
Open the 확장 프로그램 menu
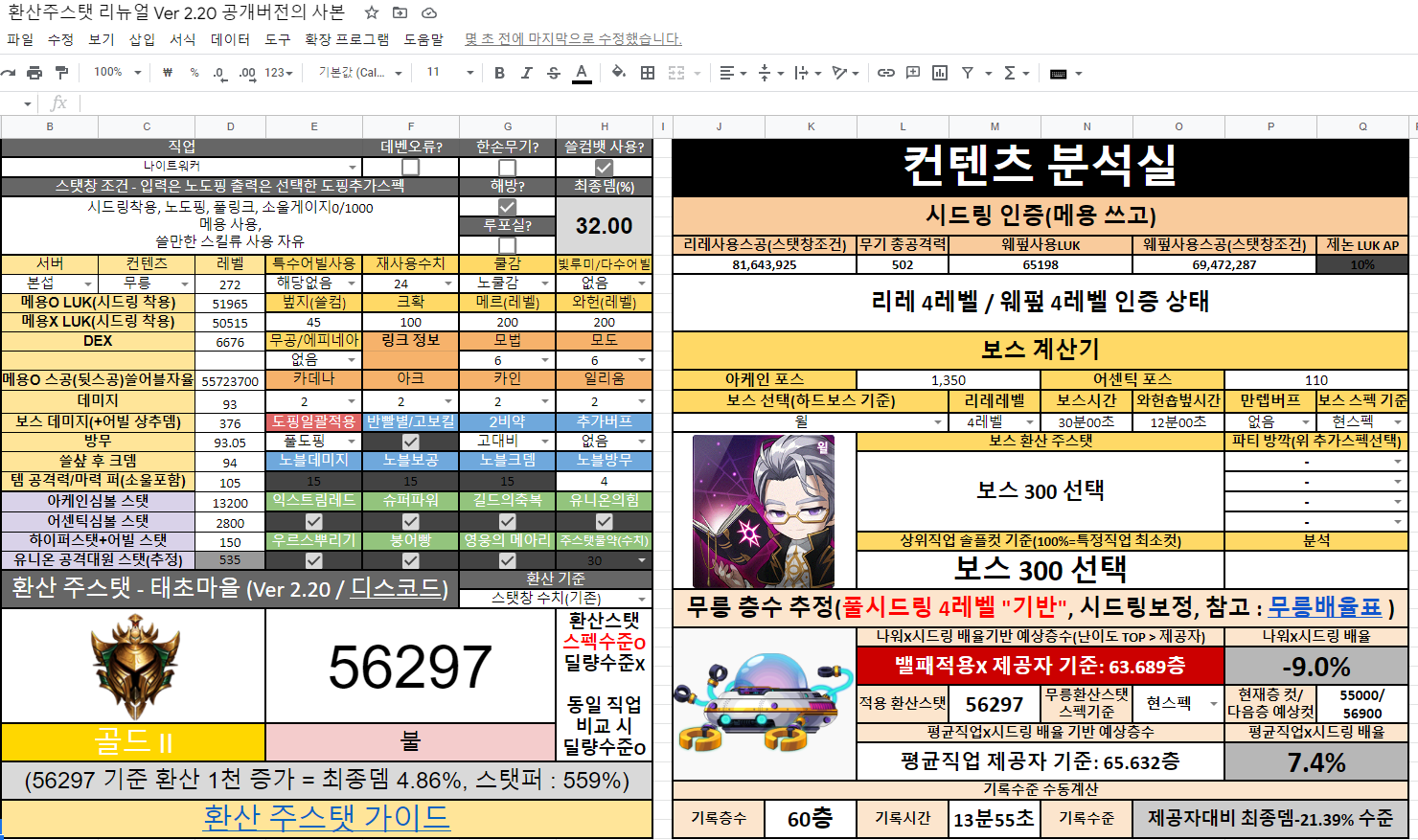click(x=347, y=39)
